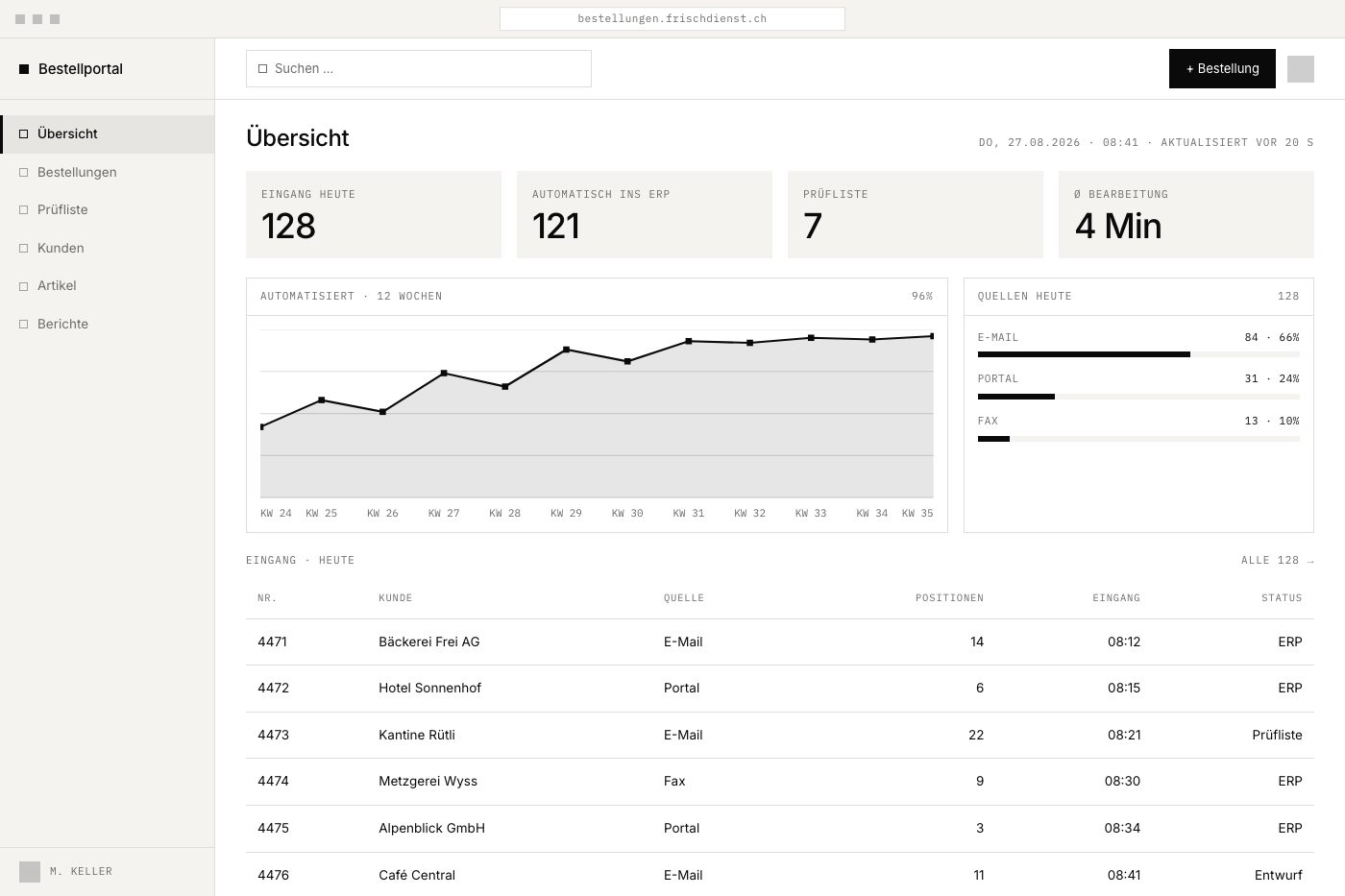The height and width of the screenshot is (896, 1345).
Task: Select the KW 29 chart data point
Action: pyautogui.click(x=567, y=350)
